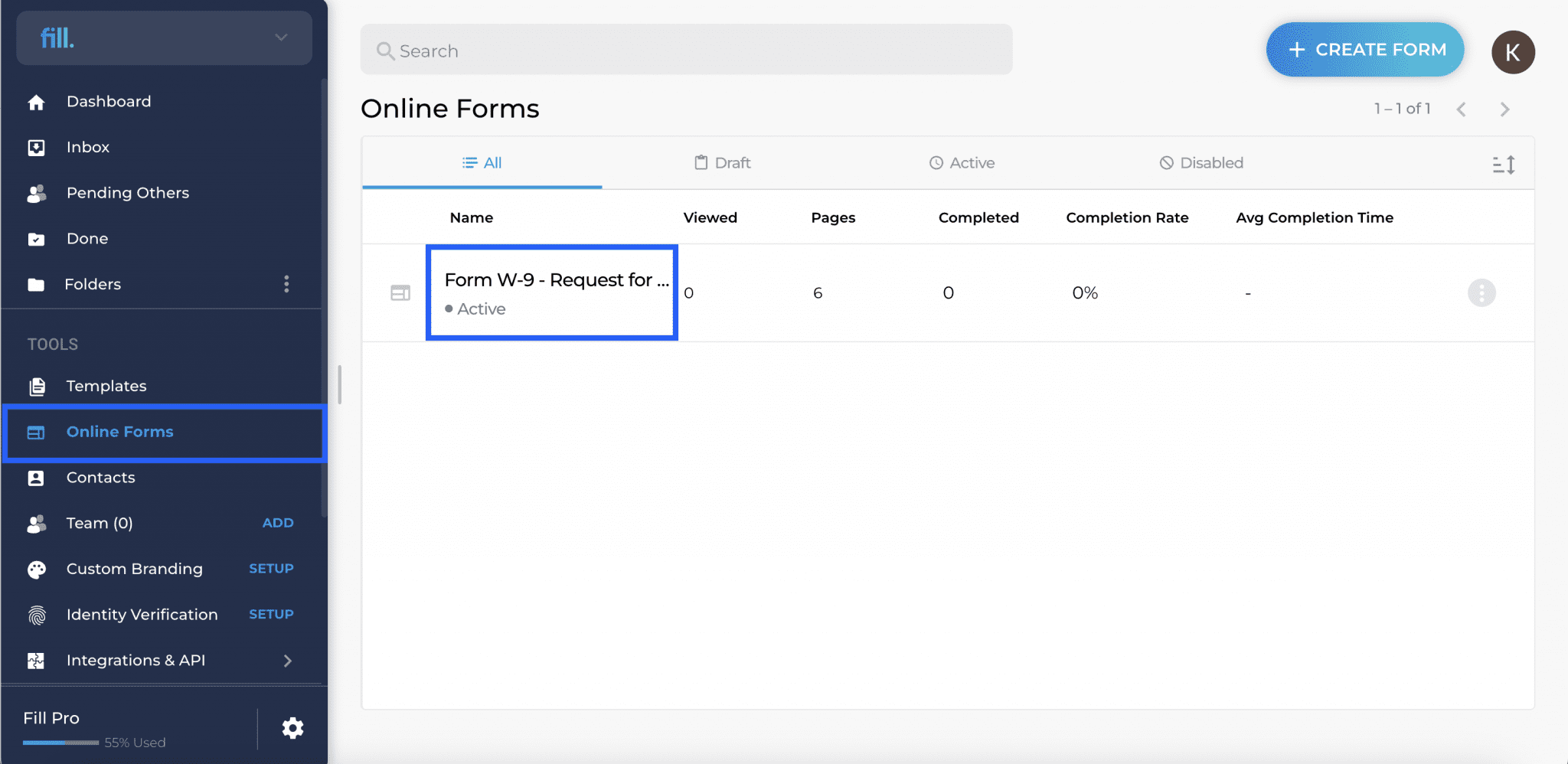Click ADD next to Team
The width and height of the screenshot is (1568, 764).
click(x=278, y=523)
